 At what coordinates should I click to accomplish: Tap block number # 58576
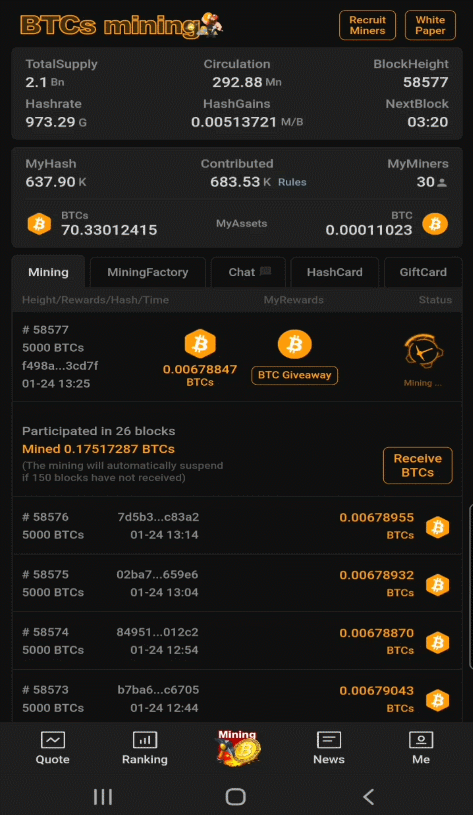tap(45, 517)
